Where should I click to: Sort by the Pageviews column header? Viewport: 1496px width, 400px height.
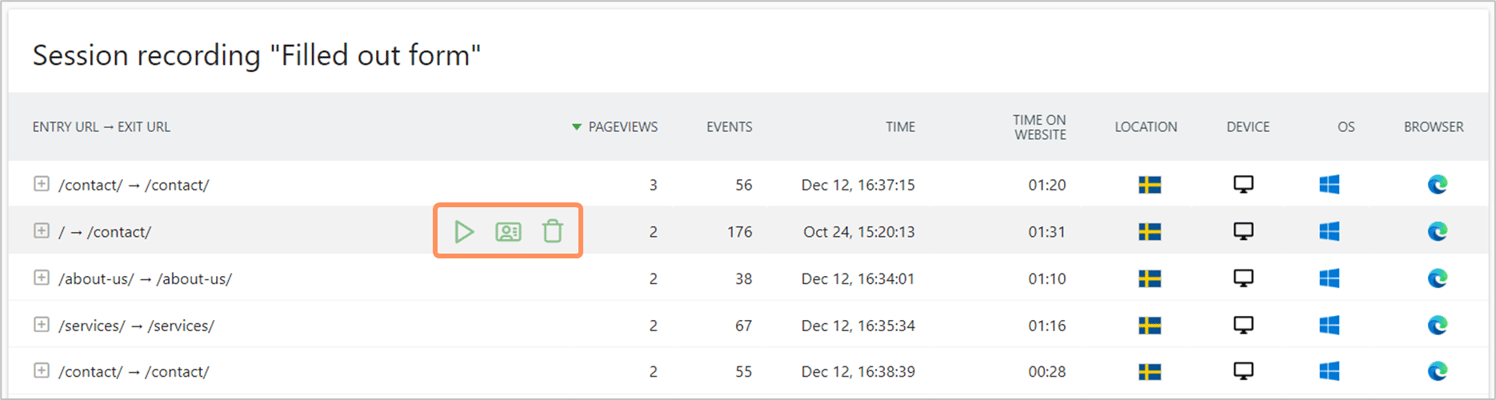click(622, 127)
